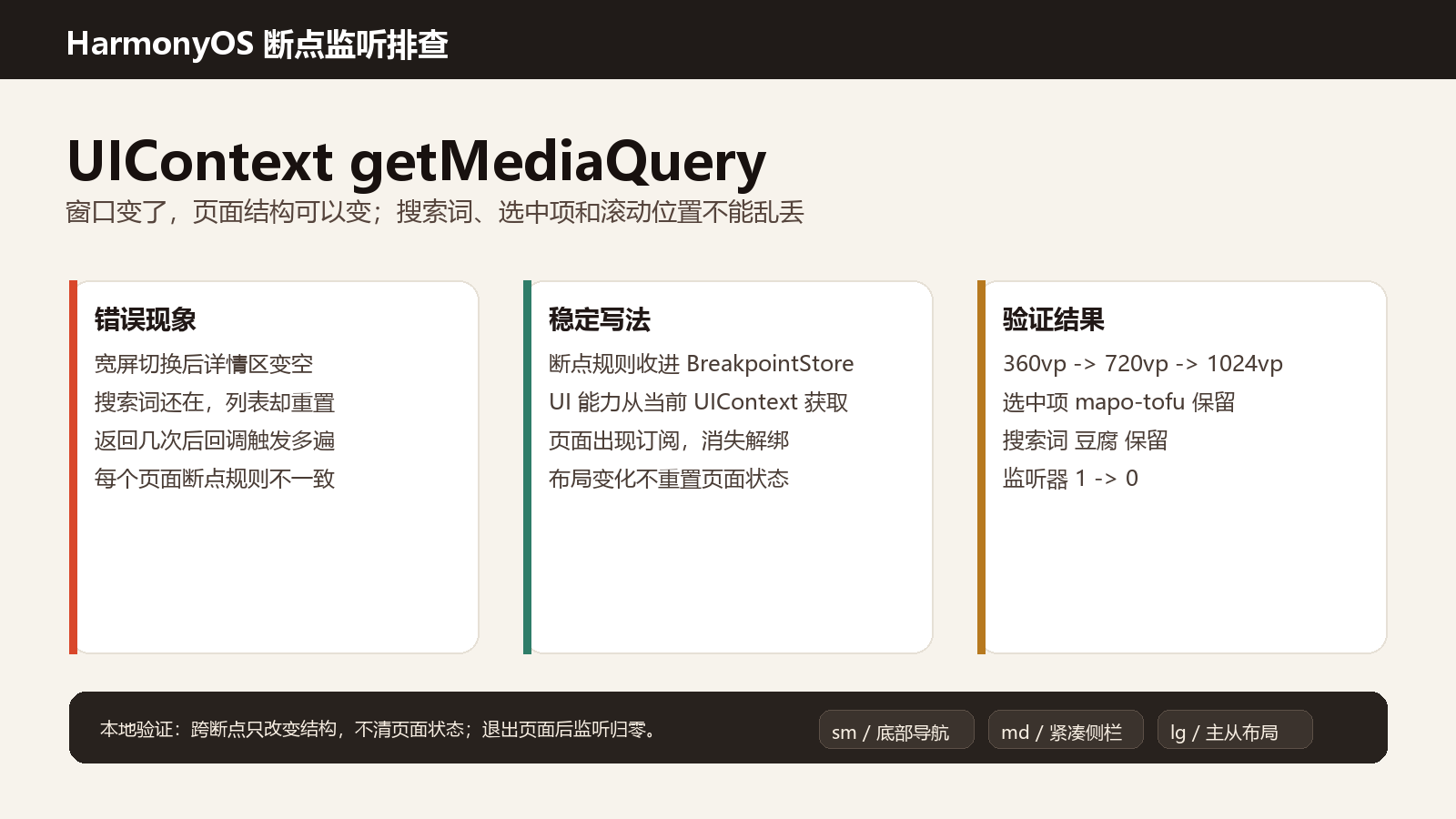1456x819 pixels.
Task: Select the 稳定写法 card heading
Action: coord(600,319)
